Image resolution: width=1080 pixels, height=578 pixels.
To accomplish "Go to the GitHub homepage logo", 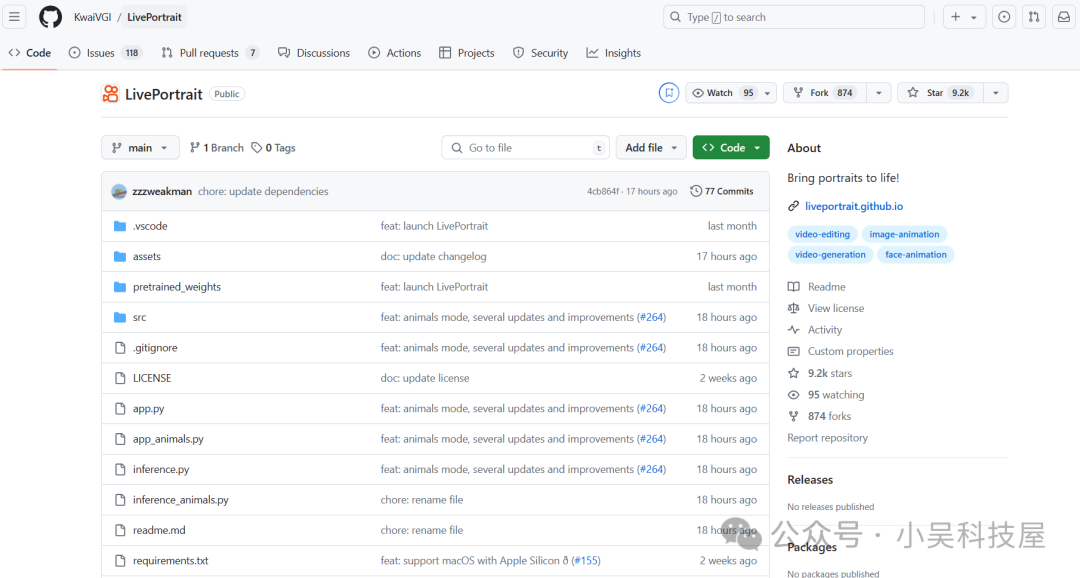I will point(50,17).
